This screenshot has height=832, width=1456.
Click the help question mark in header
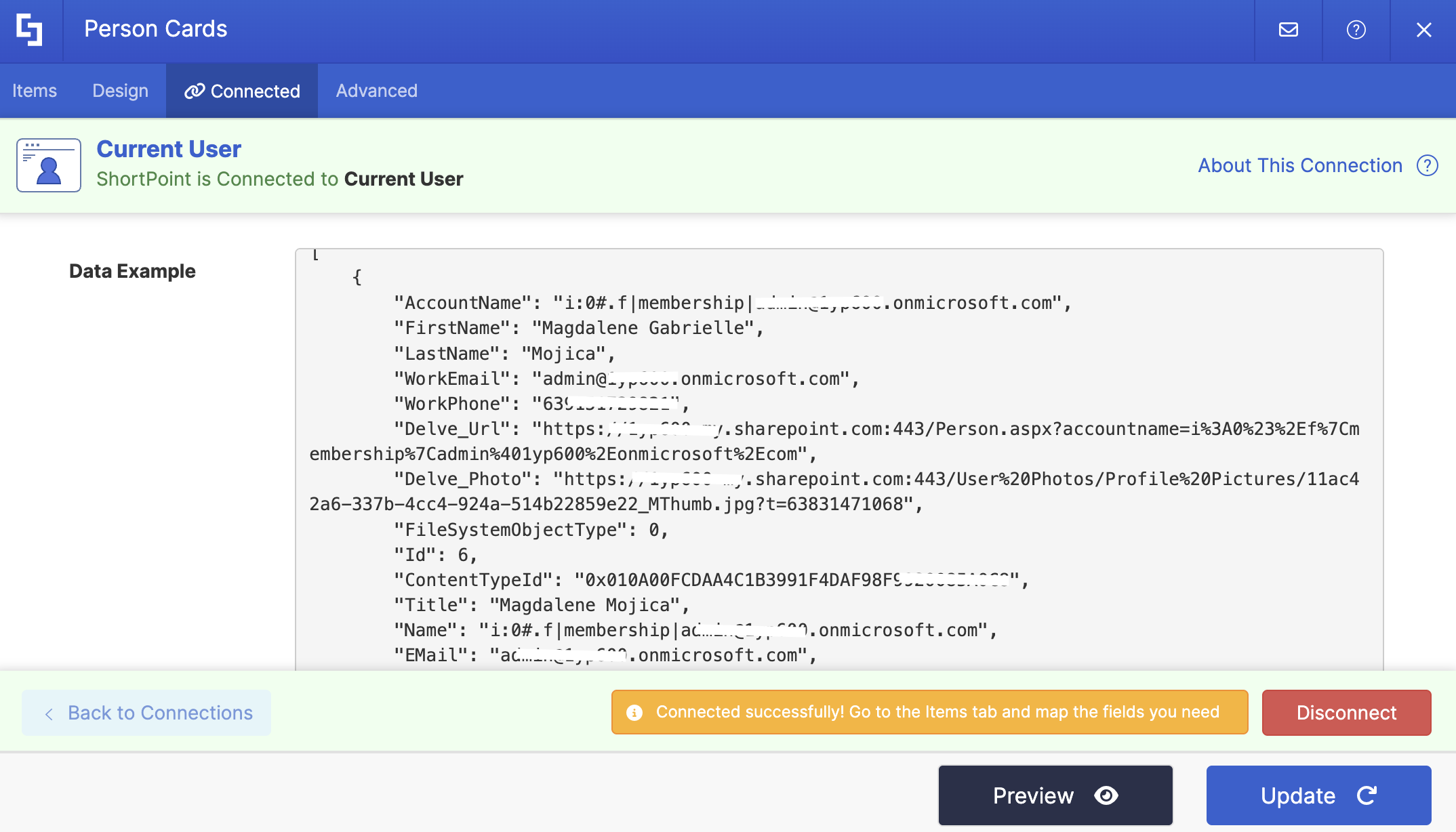pyautogui.click(x=1356, y=30)
